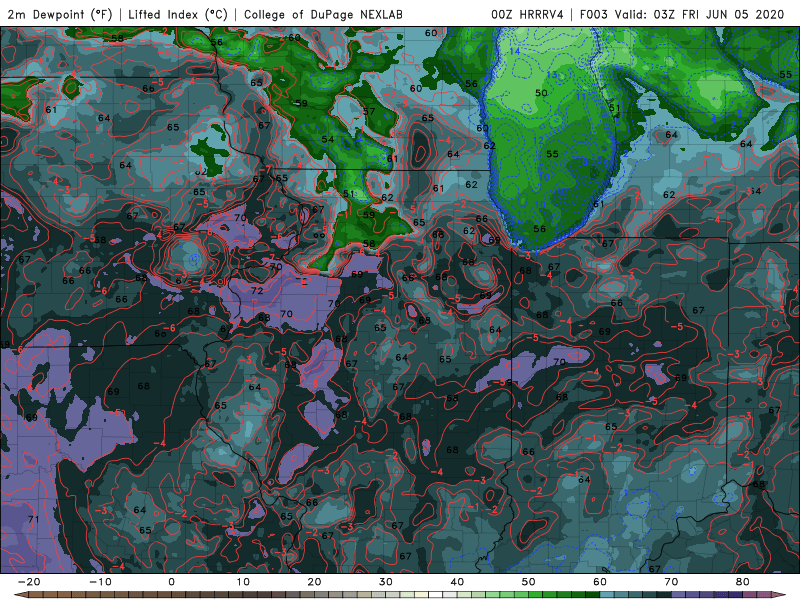Click the blue 13 lifted index contour label

click(552, 74)
